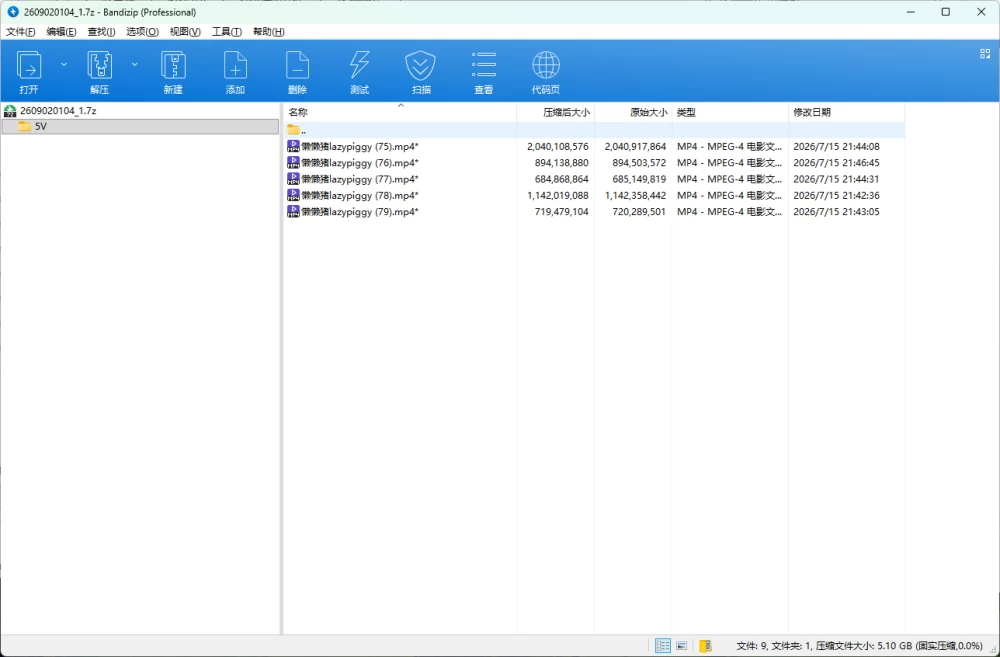
Task: Select 2609020104_1.7z root tree node
Action: coord(58,110)
